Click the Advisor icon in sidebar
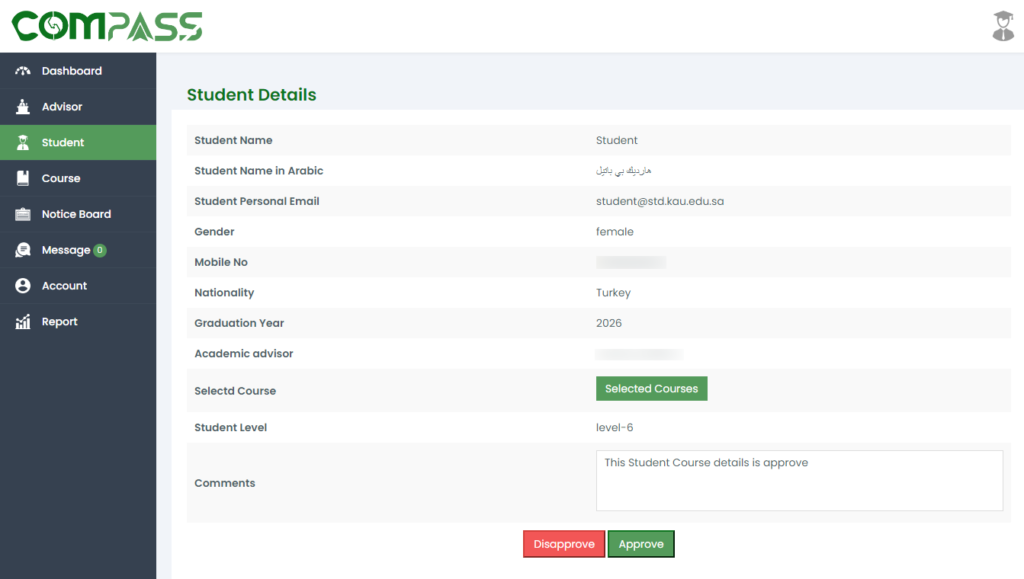 (23, 107)
